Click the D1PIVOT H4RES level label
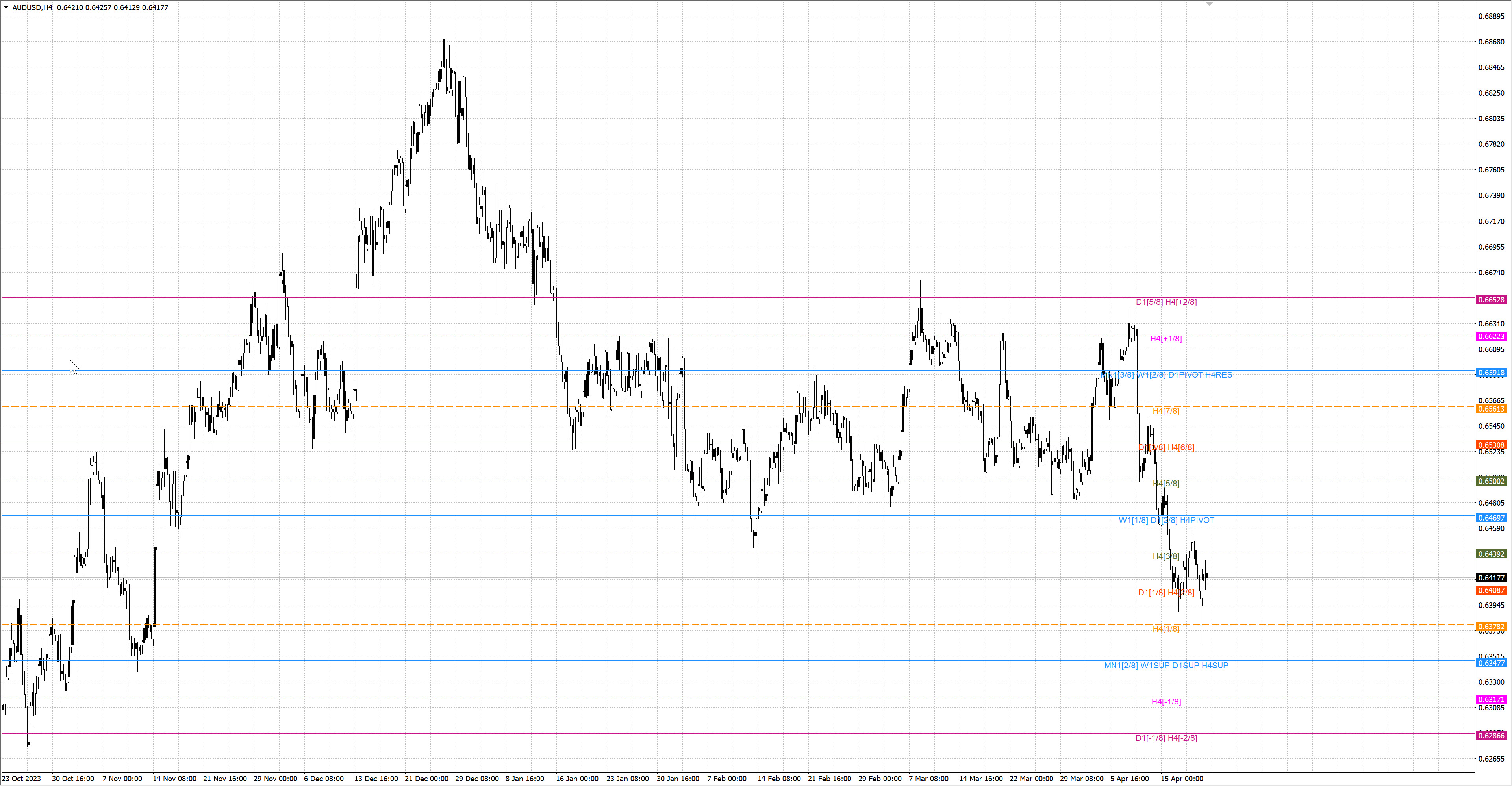 pos(1200,375)
